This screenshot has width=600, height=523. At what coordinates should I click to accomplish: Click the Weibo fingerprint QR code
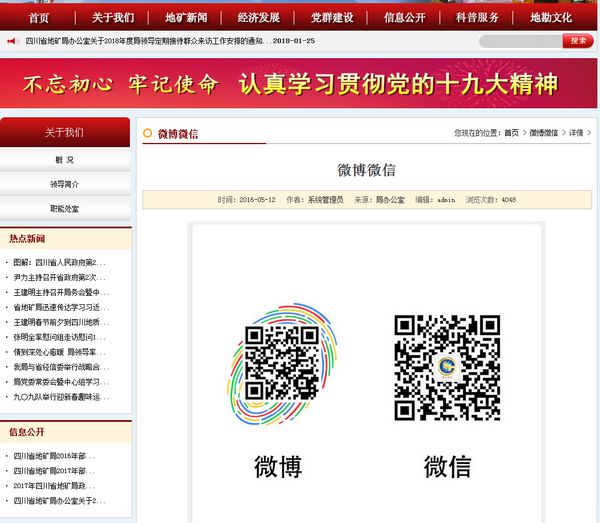click(282, 364)
